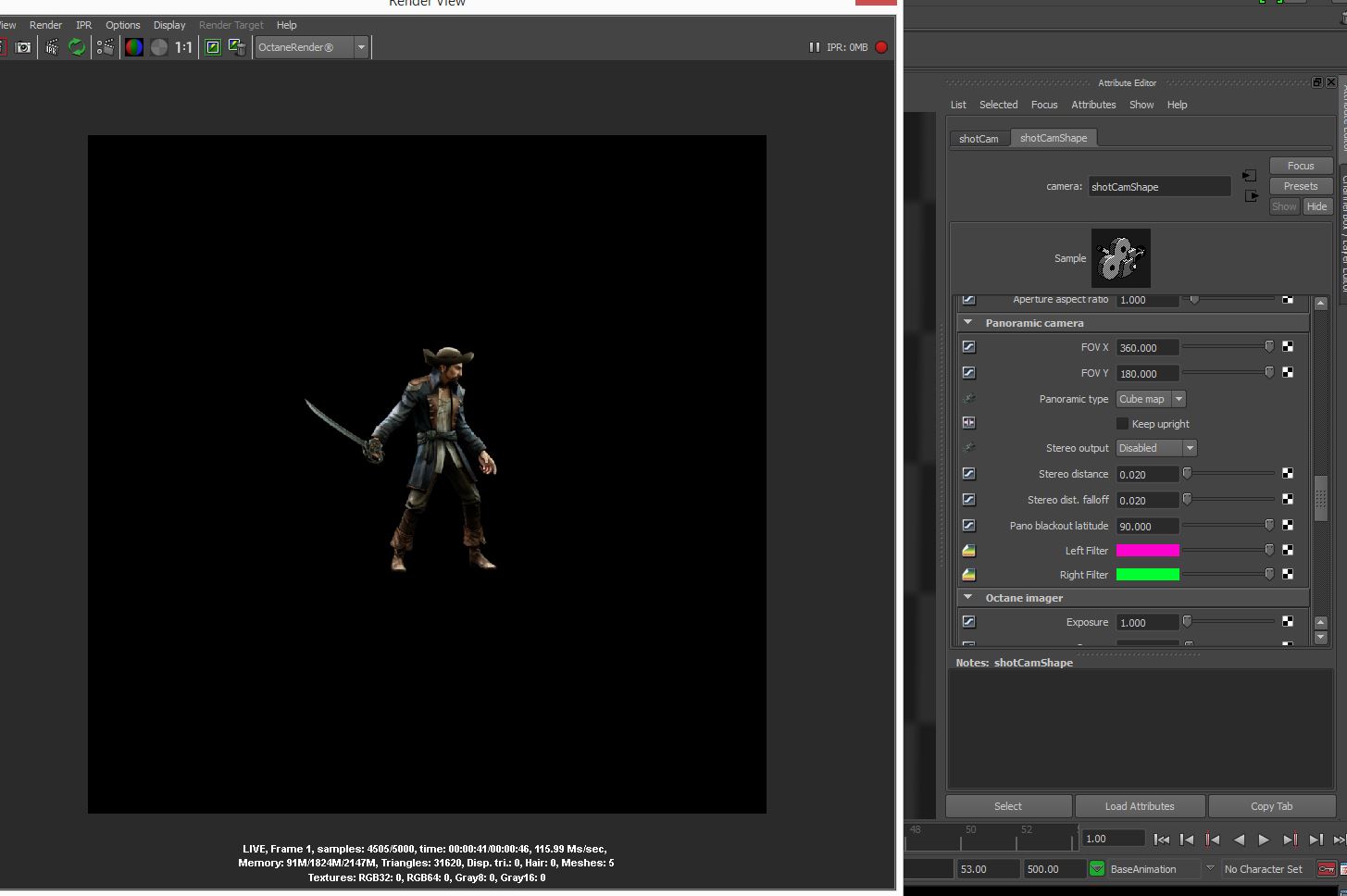Image resolution: width=1347 pixels, height=896 pixels.
Task: Click the Load Attributes button
Action: tap(1139, 806)
